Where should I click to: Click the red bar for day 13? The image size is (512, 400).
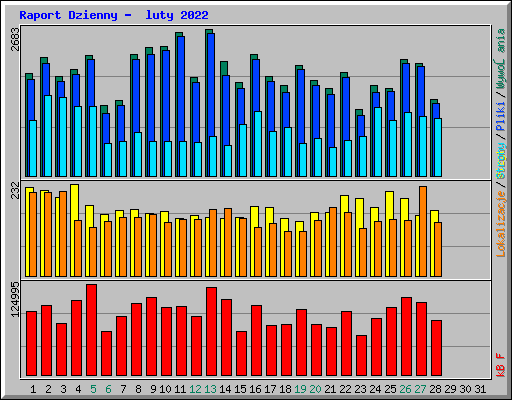tap(211, 332)
